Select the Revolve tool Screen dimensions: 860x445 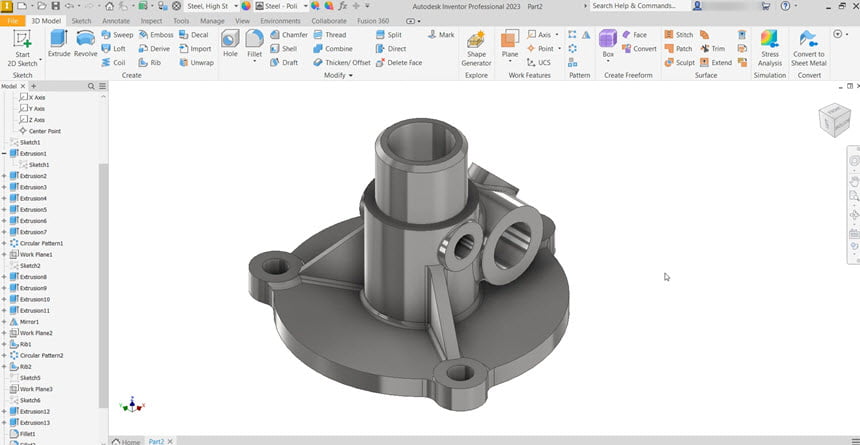pyautogui.click(x=86, y=44)
